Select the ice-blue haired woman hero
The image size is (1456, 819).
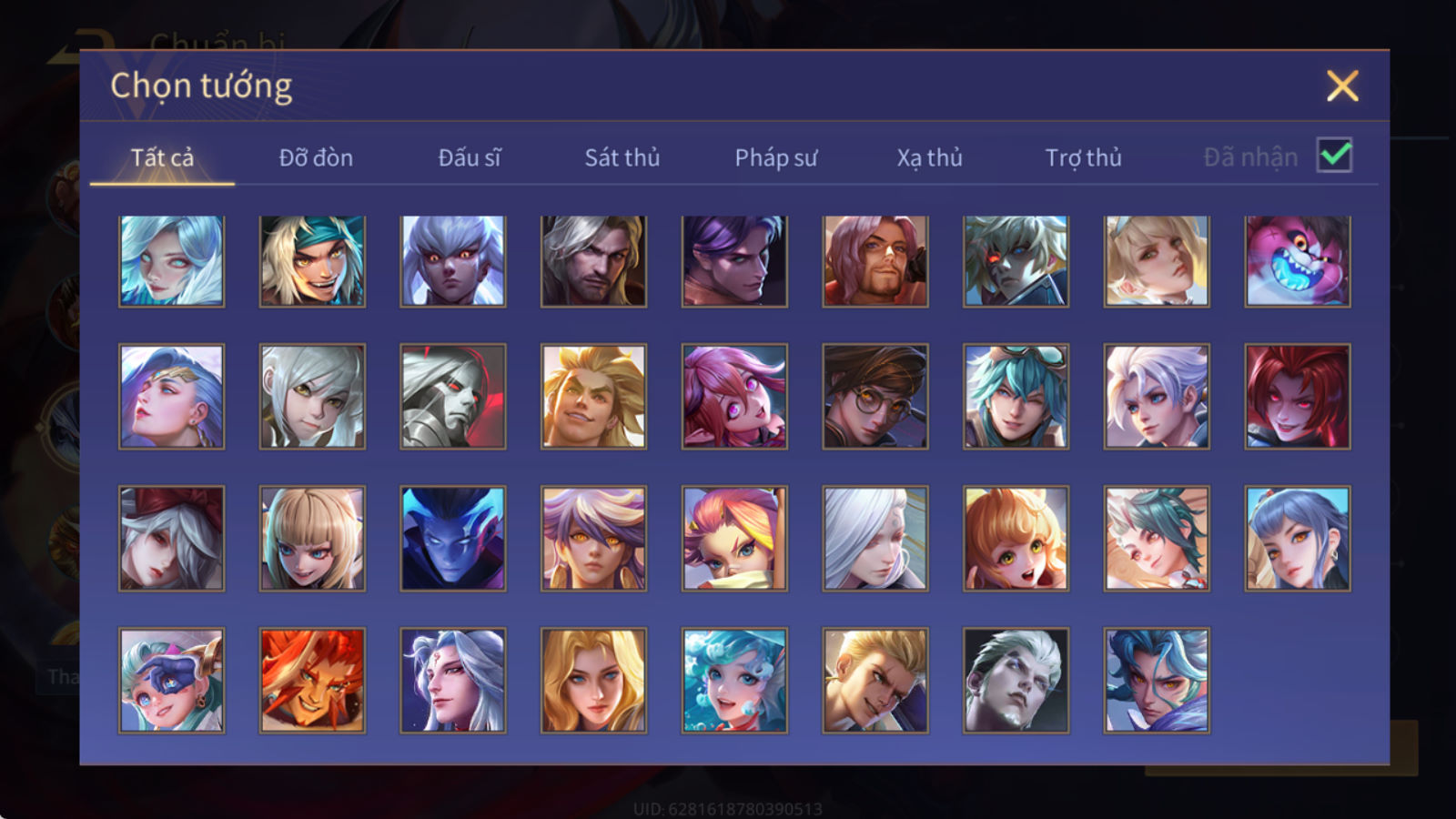click(172, 261)
